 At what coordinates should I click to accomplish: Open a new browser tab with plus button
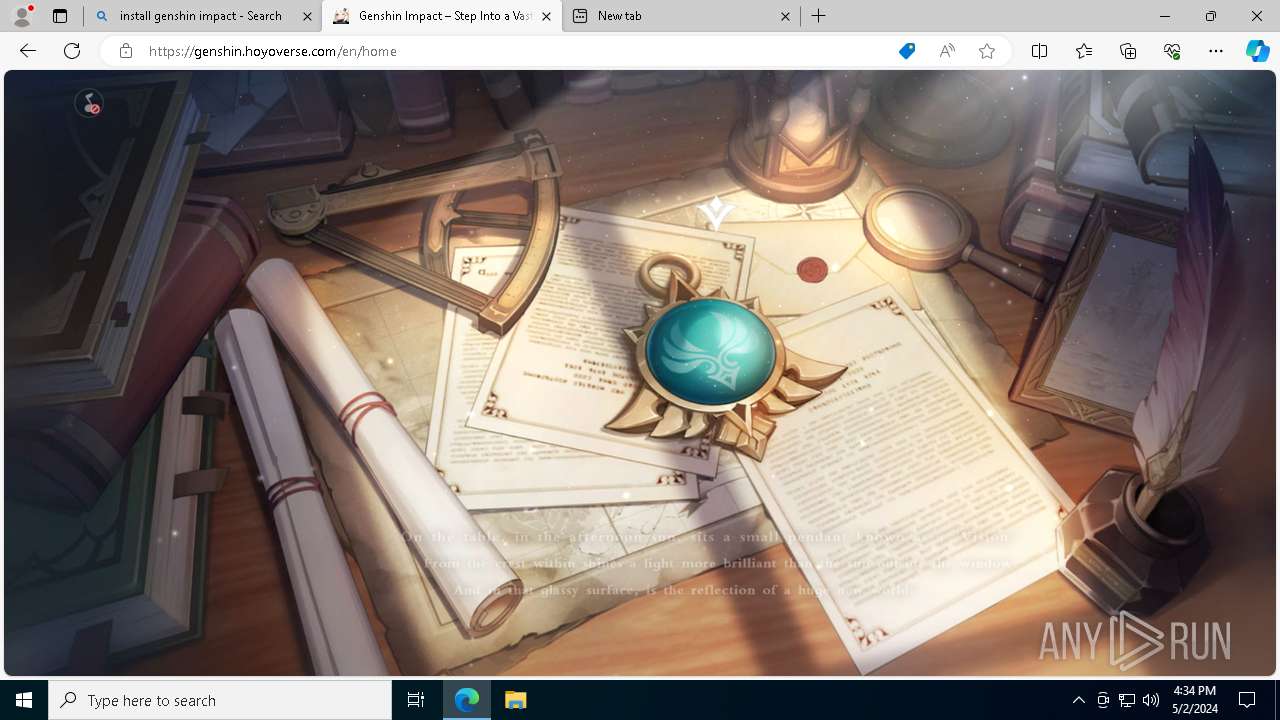pos(819,16)
